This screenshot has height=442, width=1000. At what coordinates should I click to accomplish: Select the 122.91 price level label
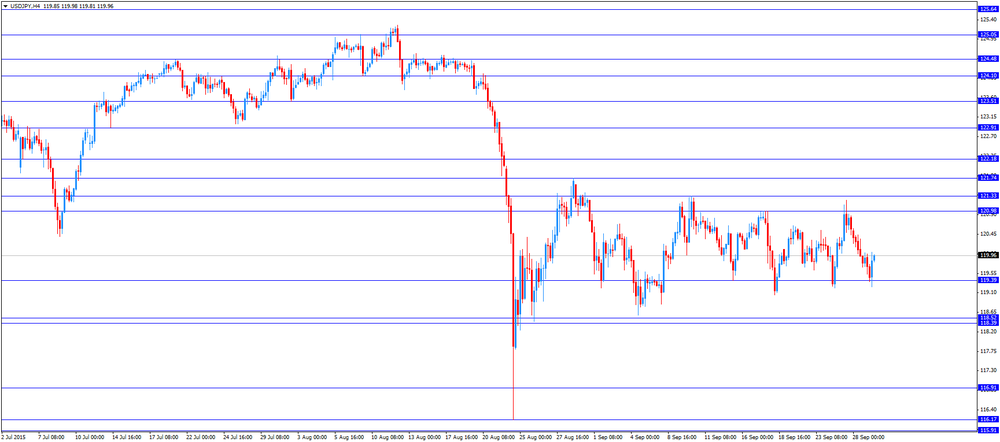988,127
